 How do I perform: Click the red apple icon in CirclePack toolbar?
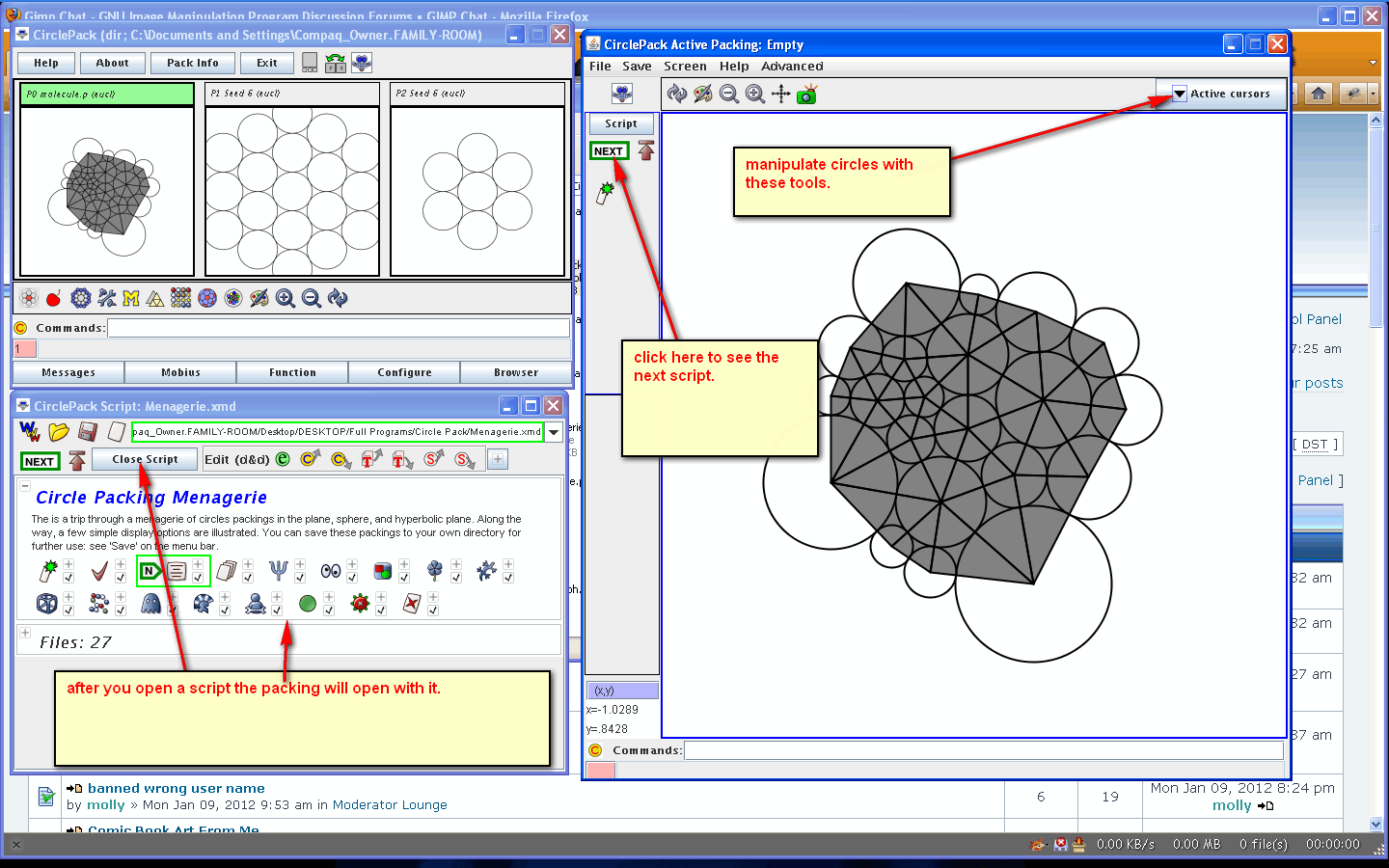coord(54,299)
